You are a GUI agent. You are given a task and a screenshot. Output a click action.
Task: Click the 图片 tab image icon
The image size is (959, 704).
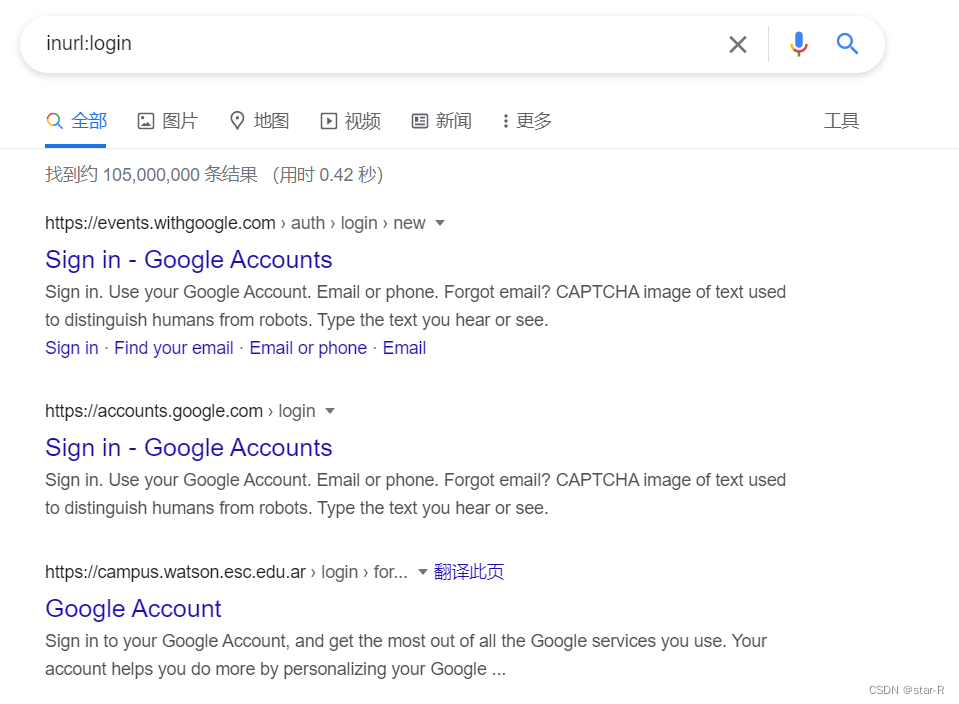pos(146,121)
